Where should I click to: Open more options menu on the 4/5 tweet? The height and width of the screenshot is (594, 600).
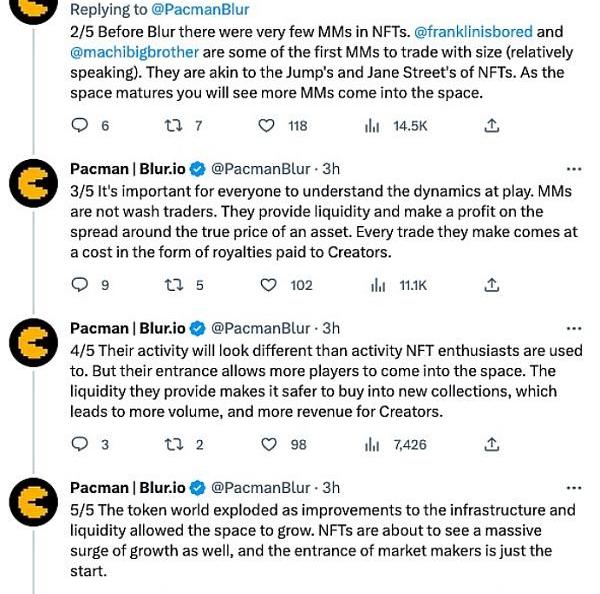click(x=573, y=328)
